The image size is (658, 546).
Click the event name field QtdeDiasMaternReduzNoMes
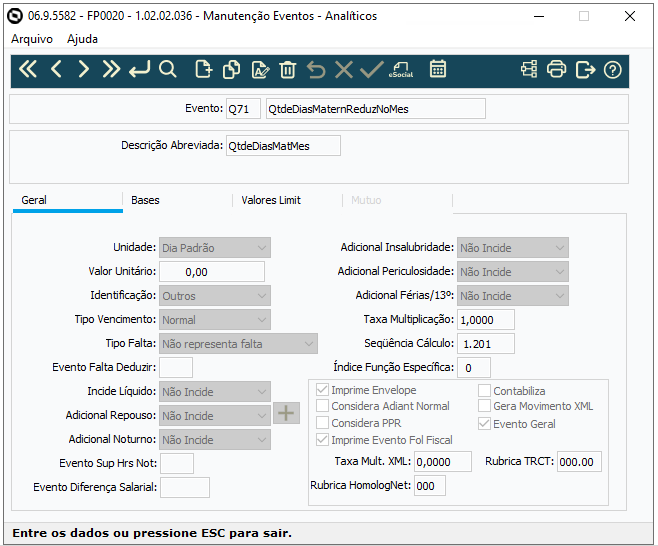pos(376,109)
